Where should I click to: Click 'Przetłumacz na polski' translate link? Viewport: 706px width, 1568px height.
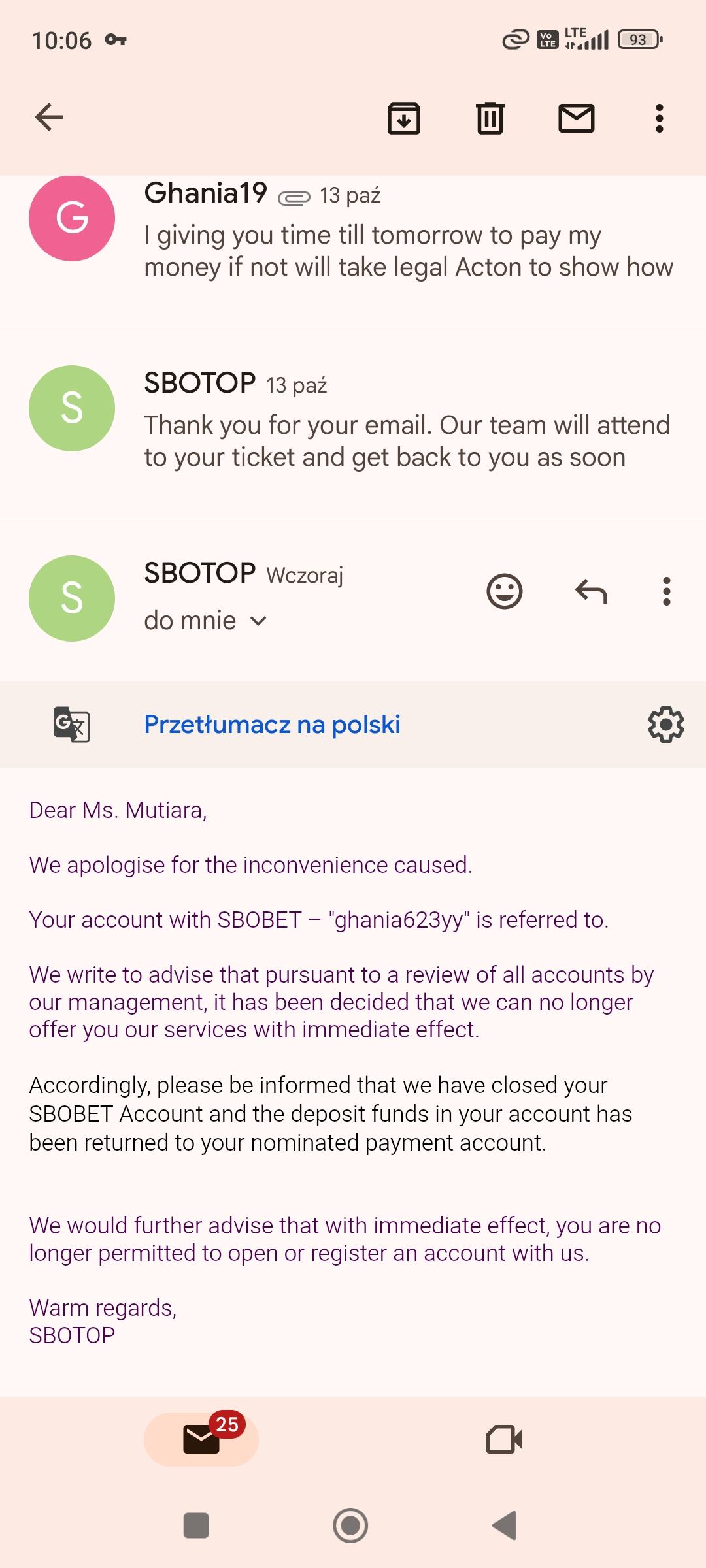(x=272, y=725)
